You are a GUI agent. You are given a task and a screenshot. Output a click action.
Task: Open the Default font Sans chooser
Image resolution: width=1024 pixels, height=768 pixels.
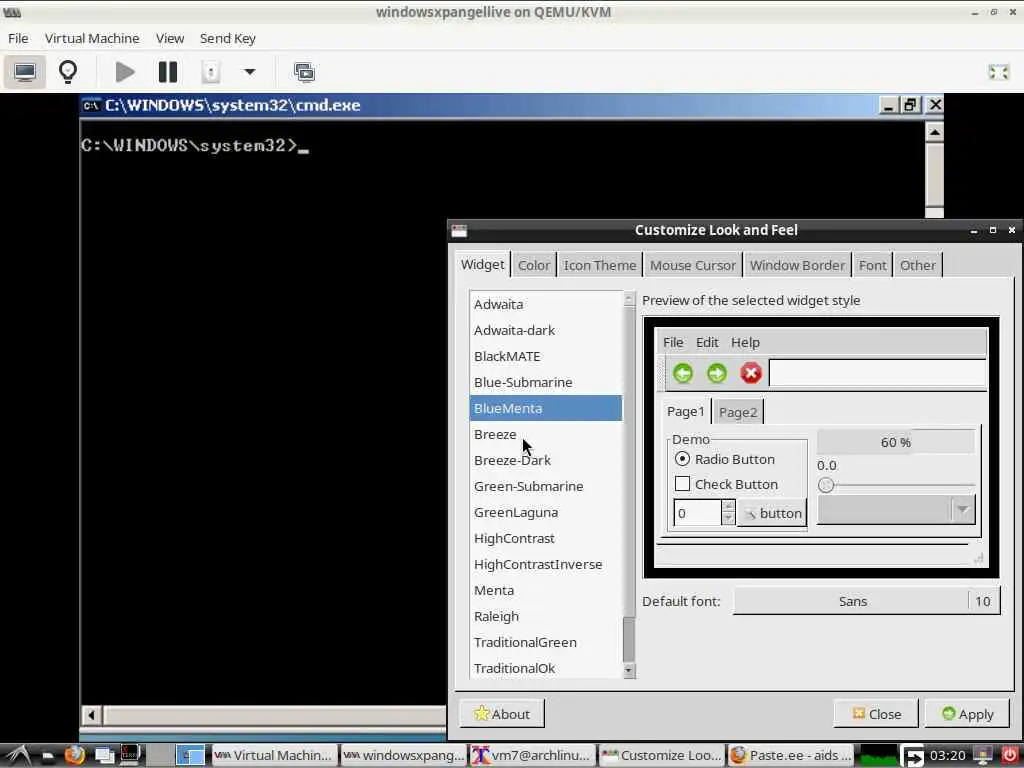tap(866, 601)
